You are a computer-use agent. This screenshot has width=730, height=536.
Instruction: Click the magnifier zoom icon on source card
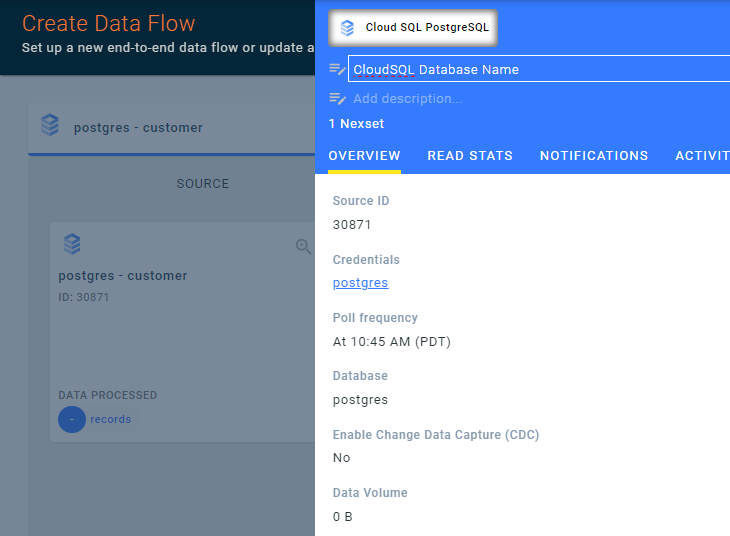[303, 246]
